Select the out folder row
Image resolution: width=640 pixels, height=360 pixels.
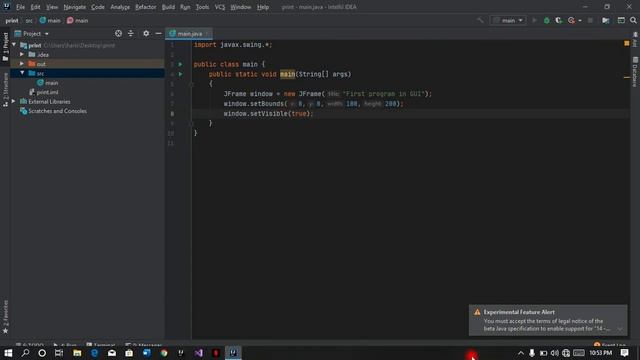coord(87,64)
